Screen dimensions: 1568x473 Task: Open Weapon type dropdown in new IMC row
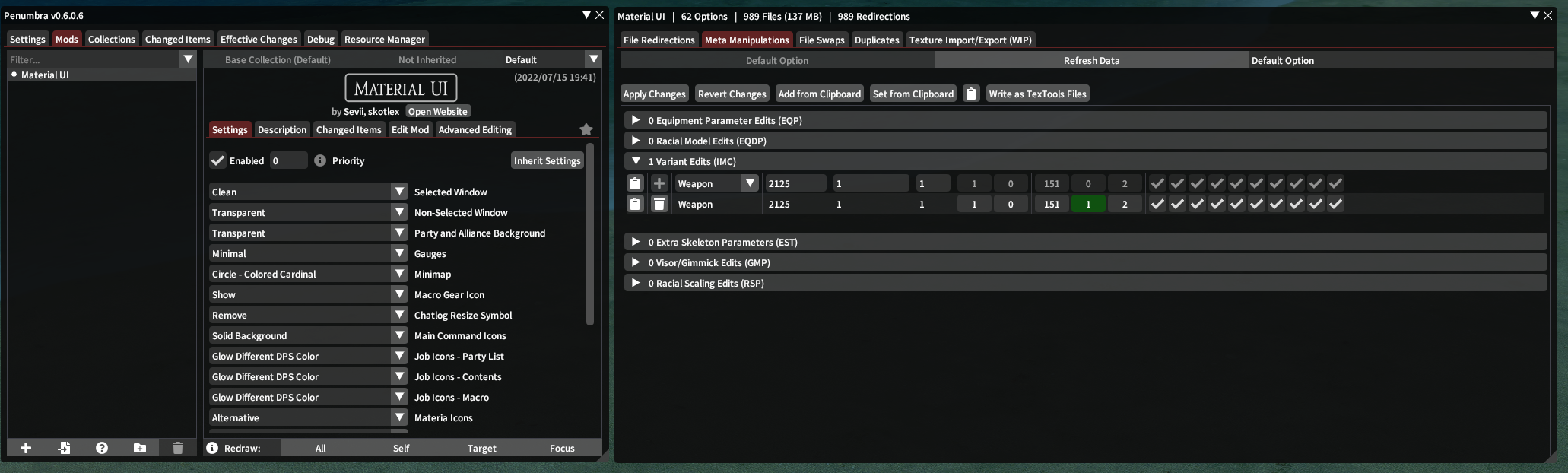coord(717,183)
